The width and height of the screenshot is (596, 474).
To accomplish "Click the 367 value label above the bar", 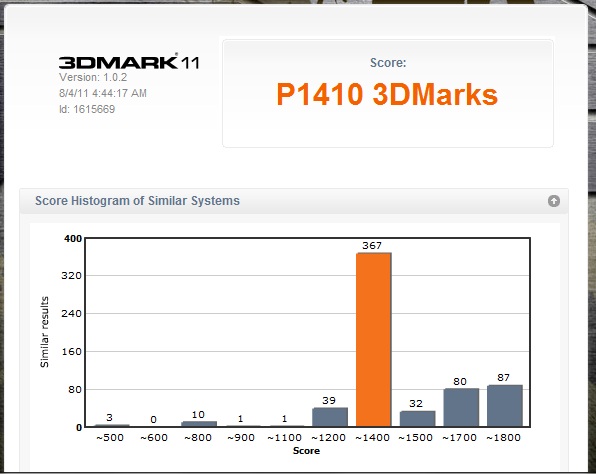I will [372, 246].
